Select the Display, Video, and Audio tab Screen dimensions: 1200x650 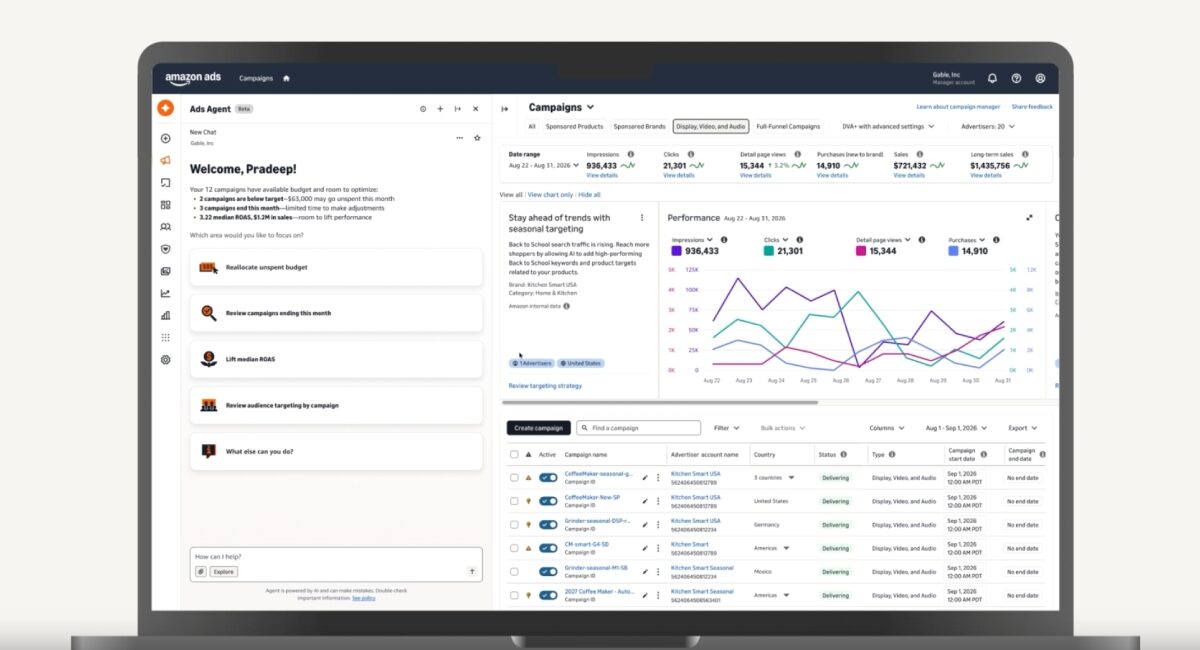pyautogui.click(x=711, y=127)
